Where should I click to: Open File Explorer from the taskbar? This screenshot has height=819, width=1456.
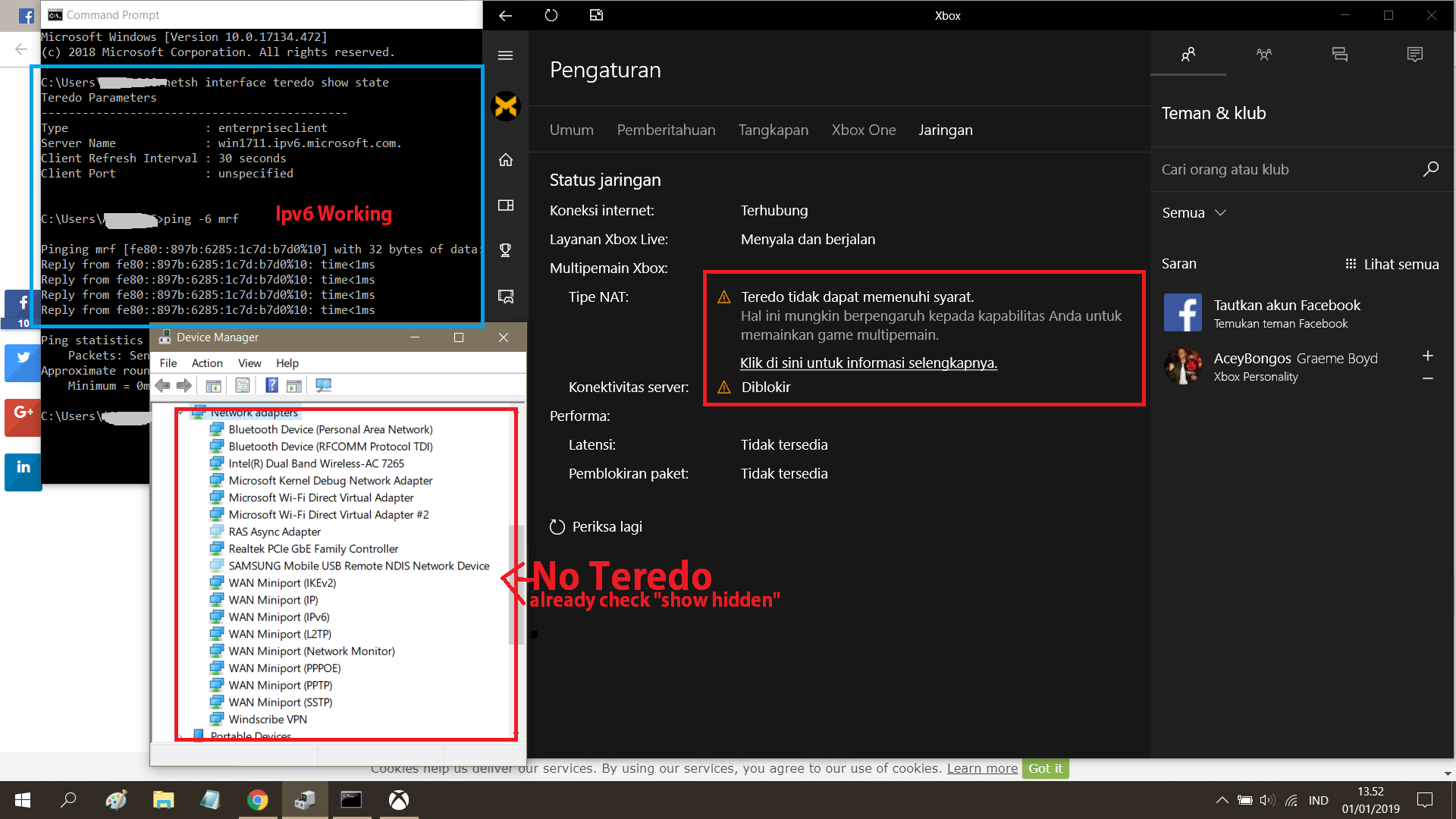[x=163, y=800]
